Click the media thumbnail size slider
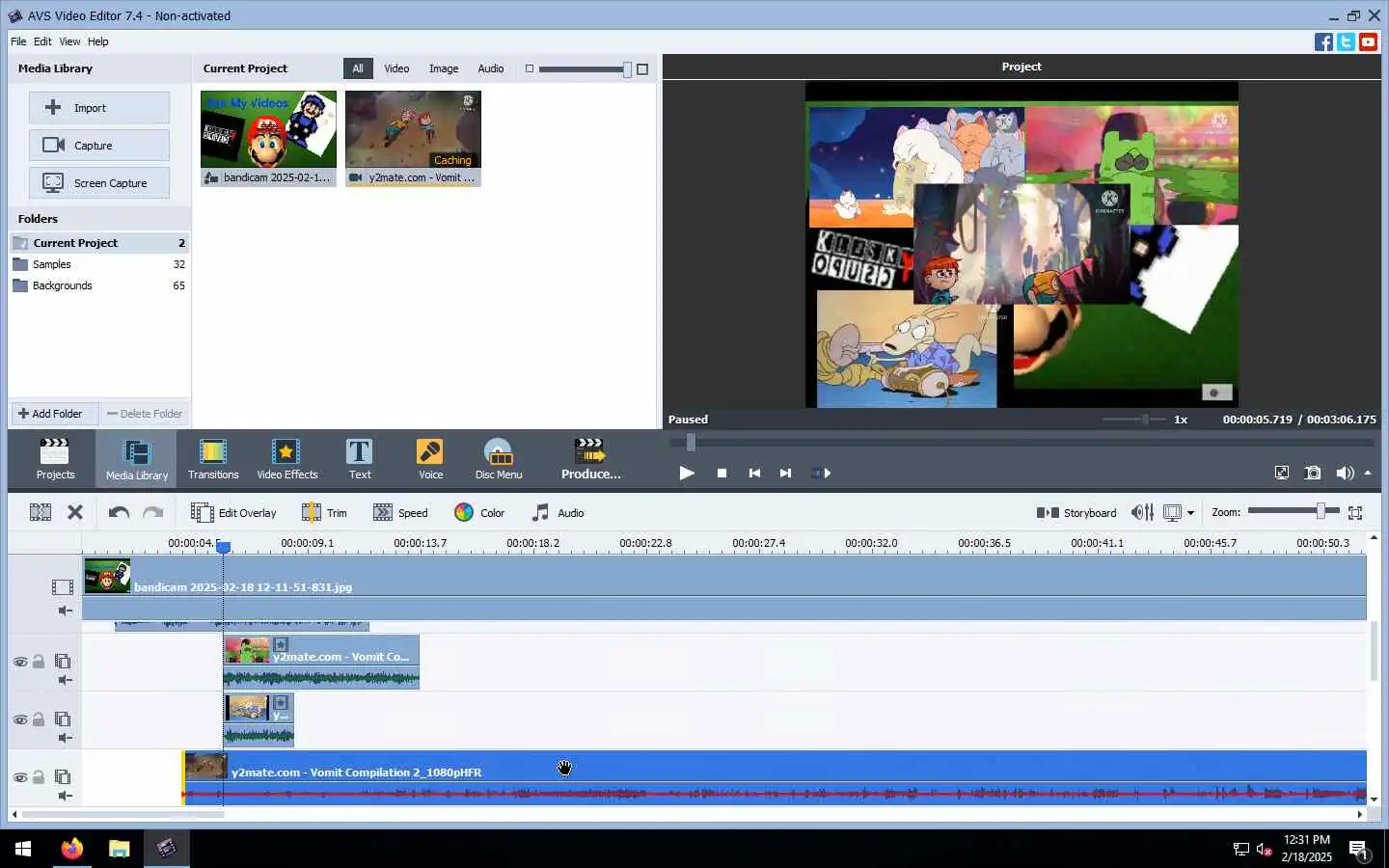The width and height of the screenshot is (1389, 868). (x=586, y=68)
